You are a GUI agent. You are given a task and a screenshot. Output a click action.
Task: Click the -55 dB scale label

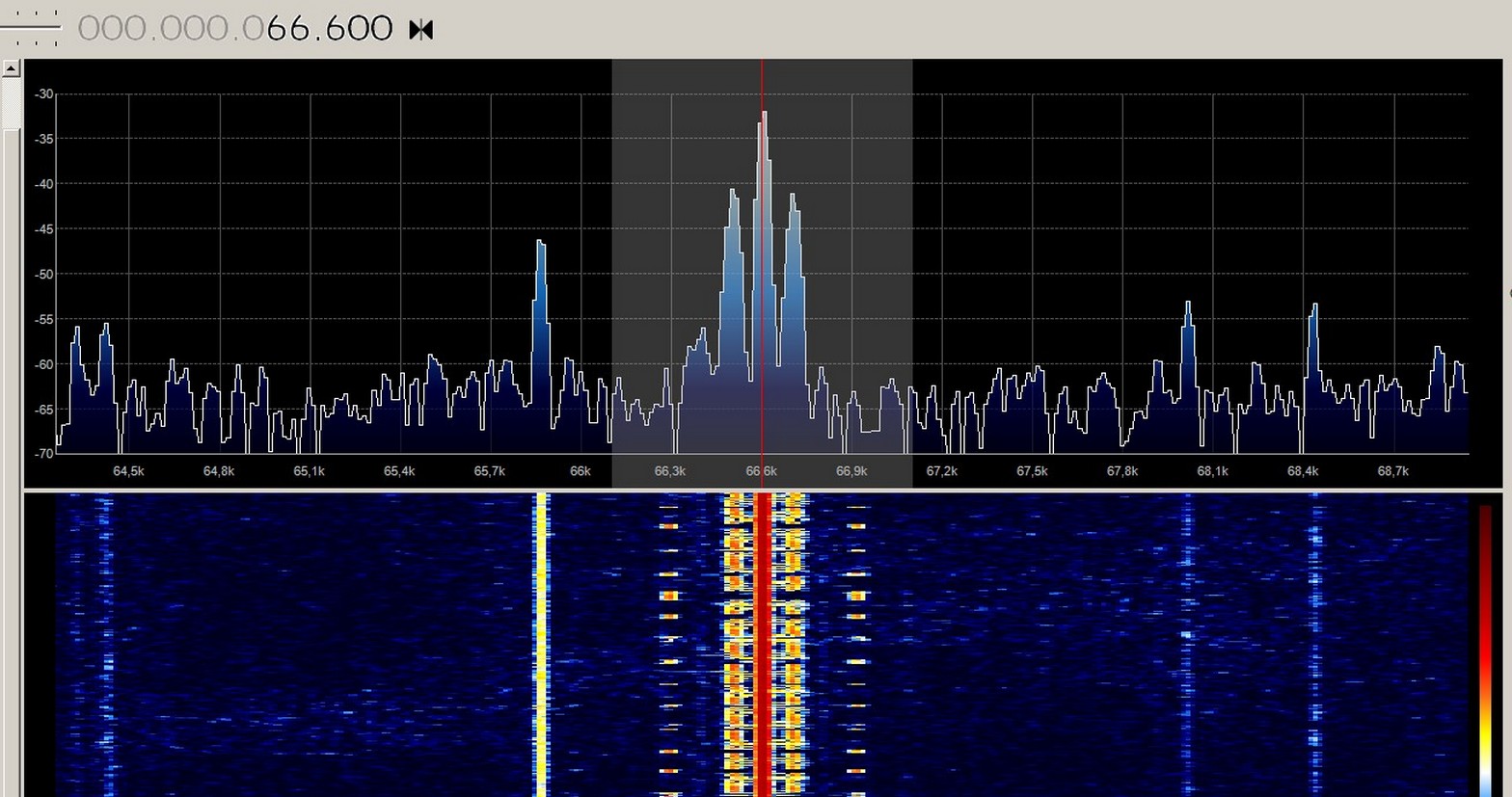pyautogui.click(x=43, y=319)
